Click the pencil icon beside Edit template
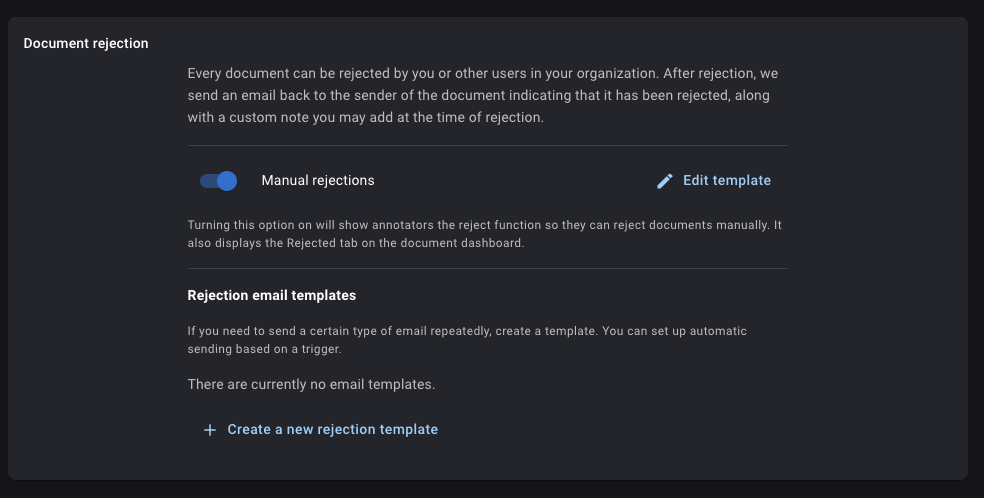984x498 pixels. click(x=665, y=181)
